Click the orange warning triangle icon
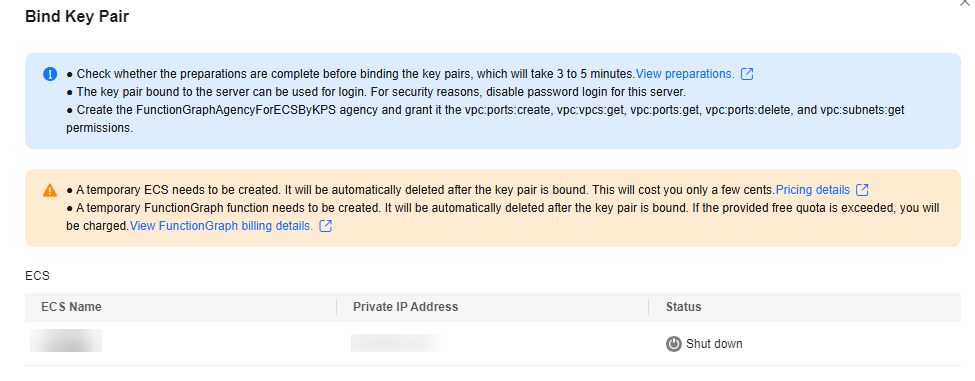 (x=50, y=190)
